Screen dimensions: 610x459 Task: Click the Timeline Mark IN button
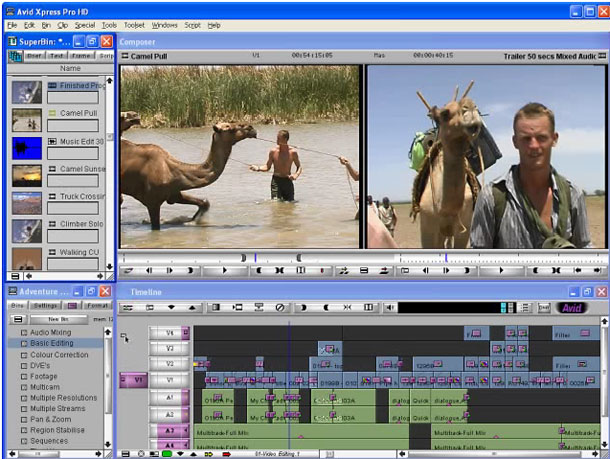[x=303, y=308]
